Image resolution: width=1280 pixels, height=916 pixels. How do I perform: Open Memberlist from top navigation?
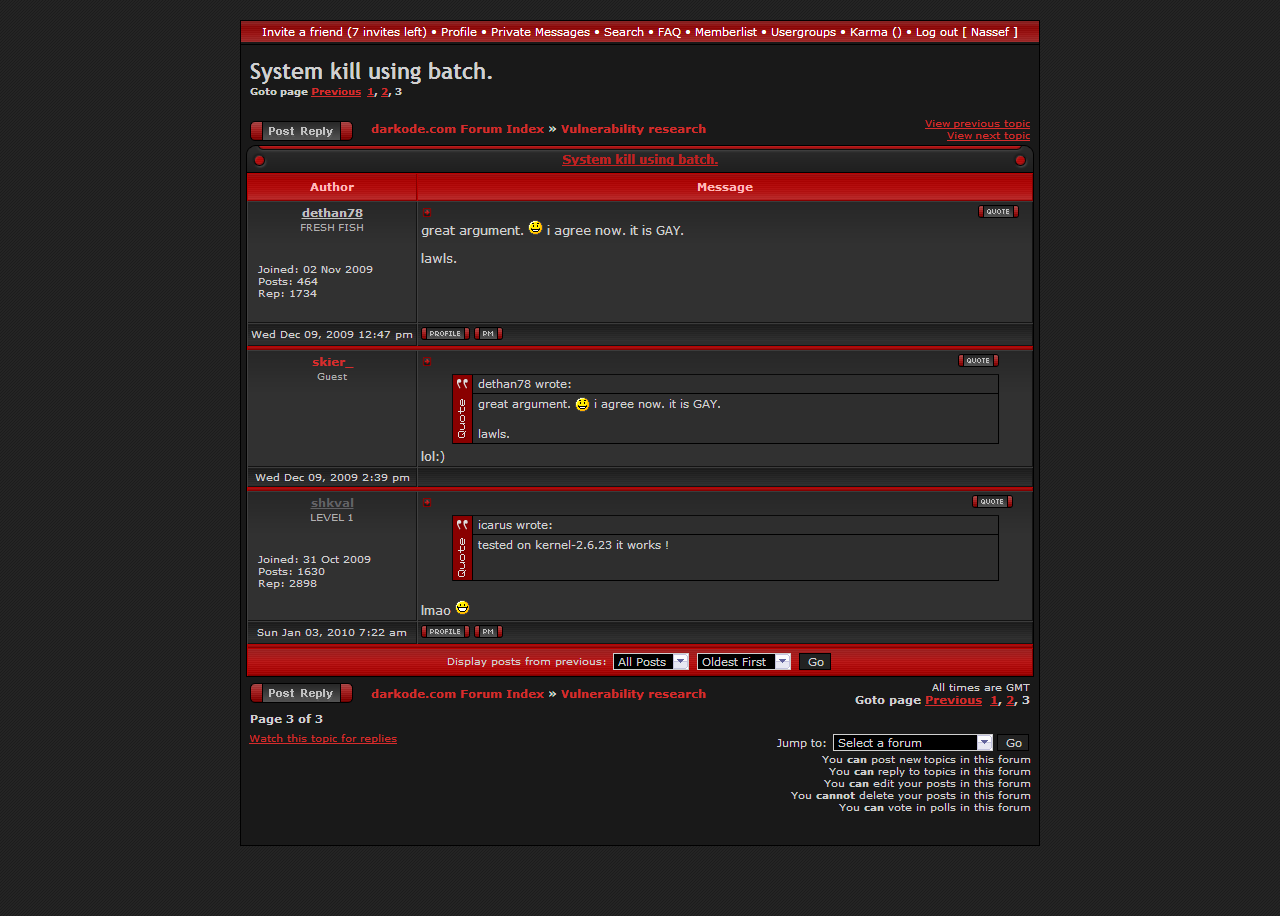pos(725,32)
